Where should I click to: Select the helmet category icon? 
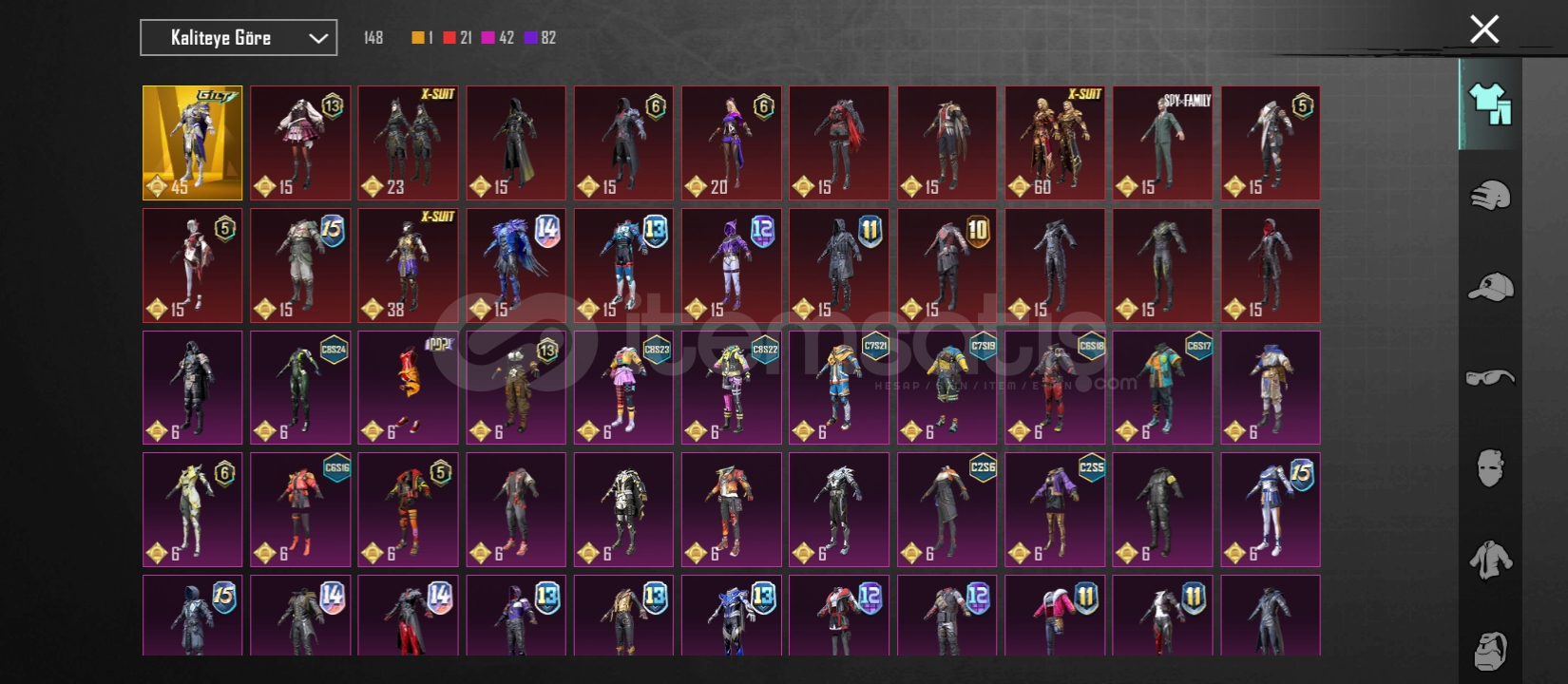click(x=1490, y=196)
